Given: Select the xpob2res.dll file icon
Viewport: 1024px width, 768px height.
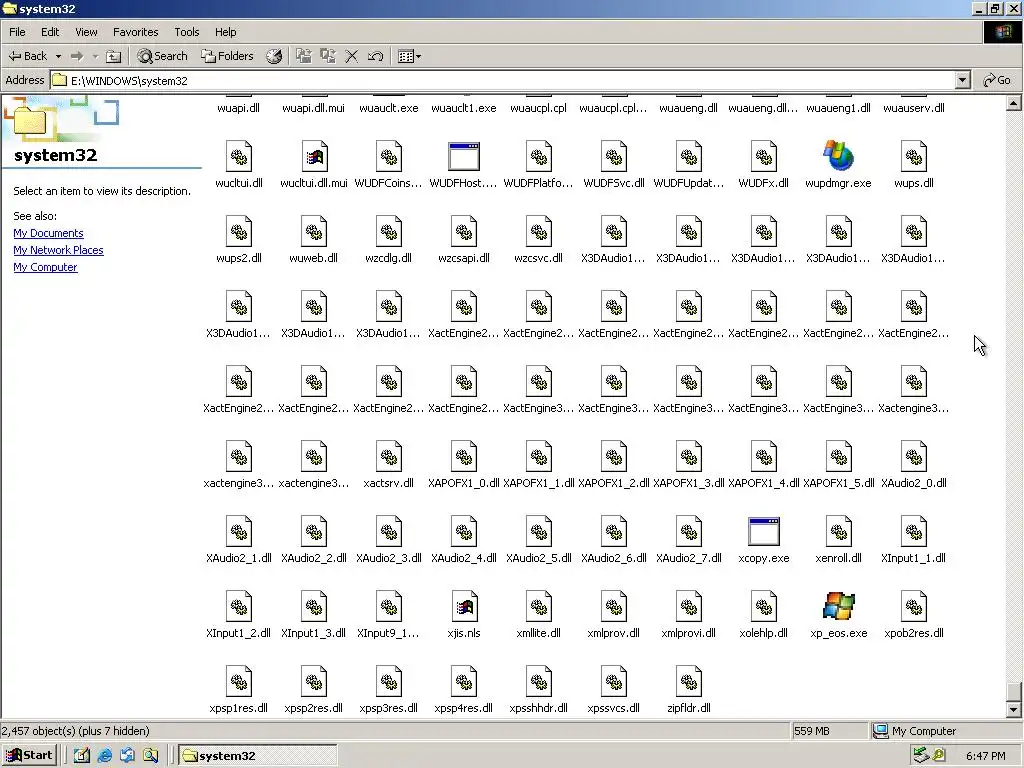Looking at the screenshot, I should (914, 607).
